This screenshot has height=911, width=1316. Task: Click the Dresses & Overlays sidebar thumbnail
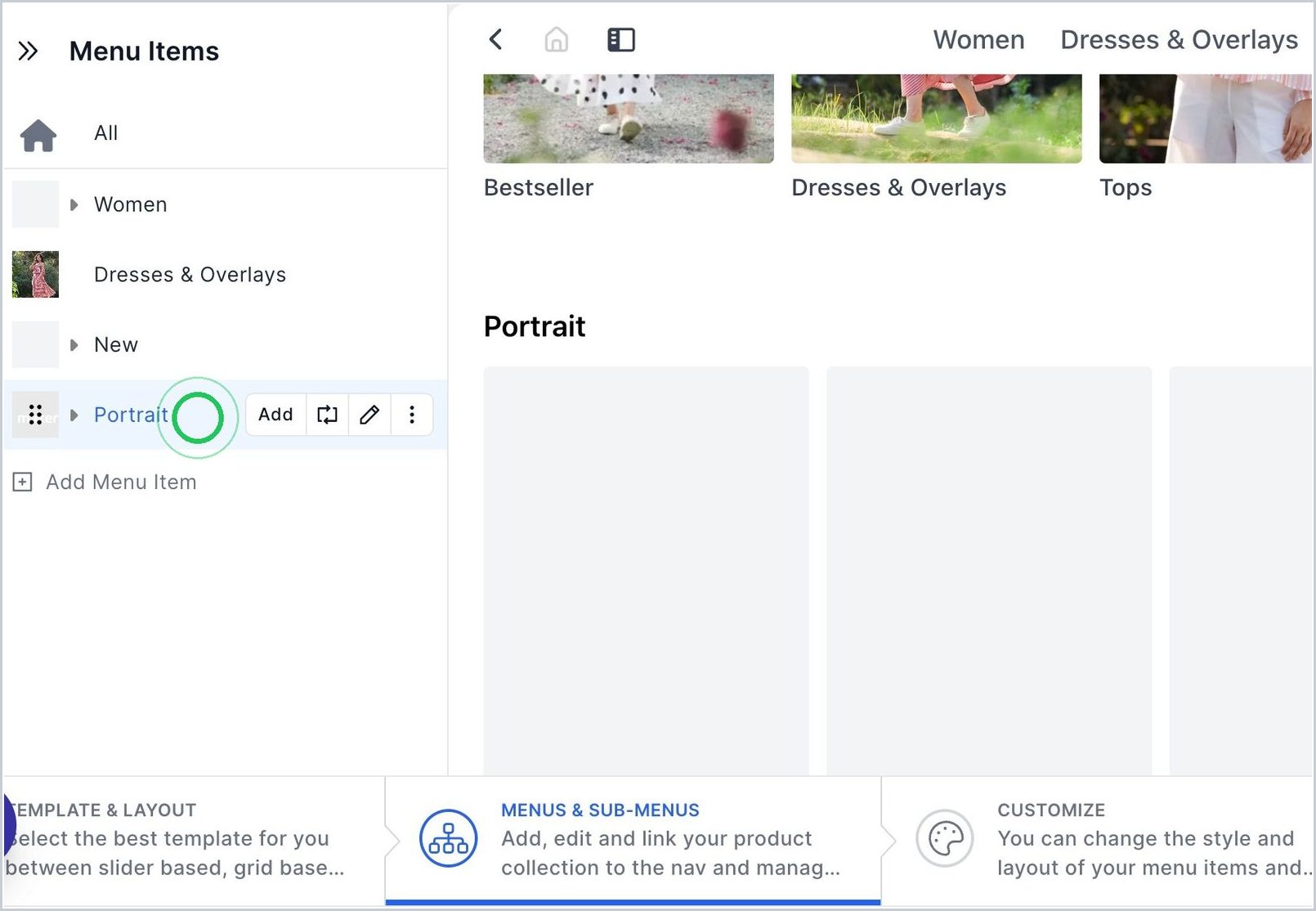pos(35,274)
